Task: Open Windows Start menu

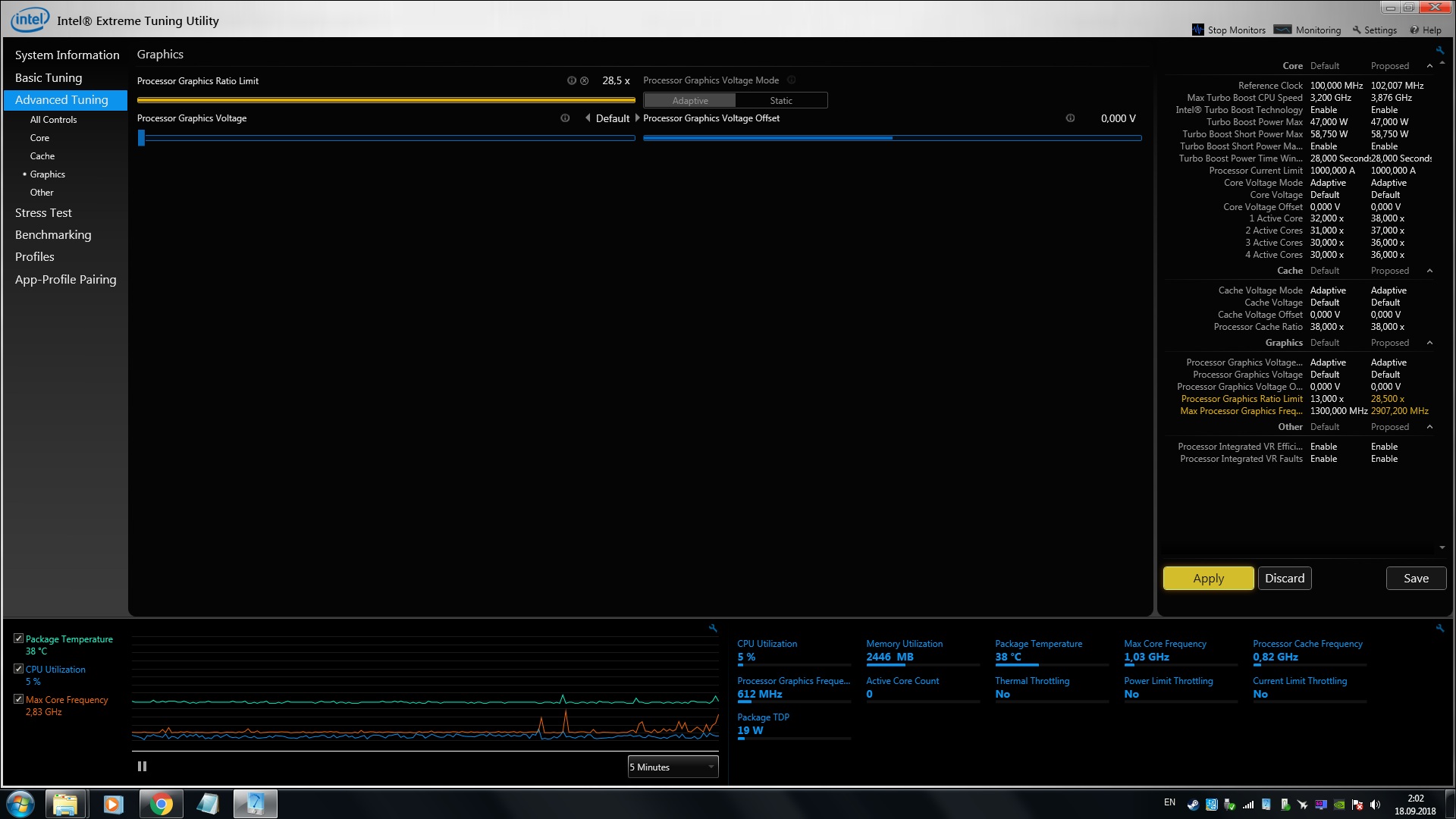Action: pos(20,804)
